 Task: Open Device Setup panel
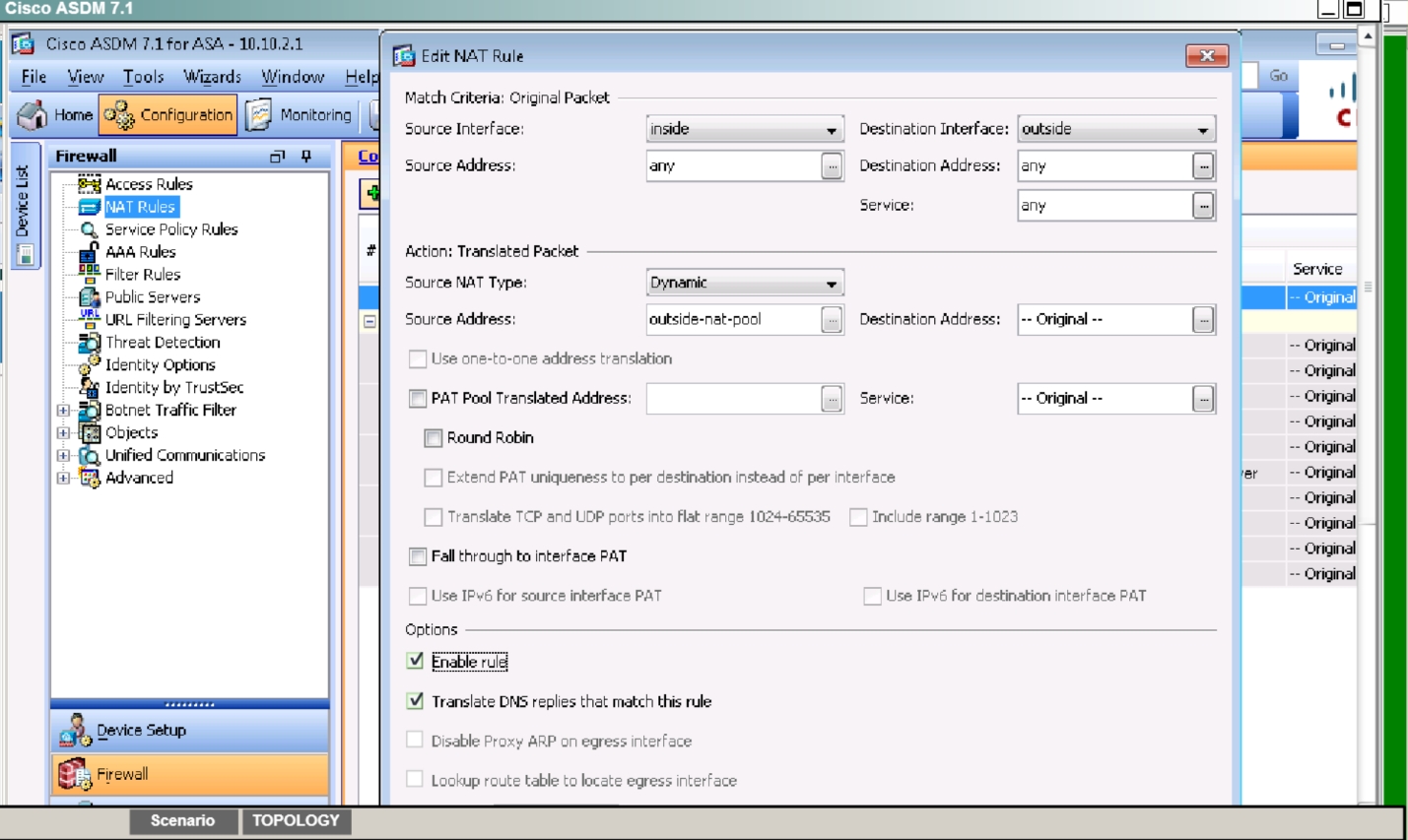pos(140,731)
